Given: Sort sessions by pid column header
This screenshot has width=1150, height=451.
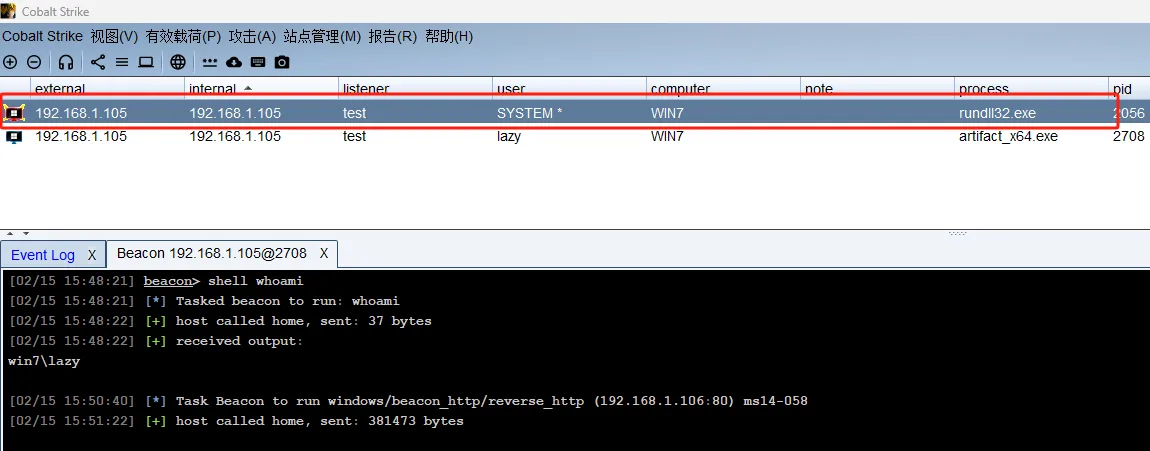Looking at the screenshot, I should 1129,88.
